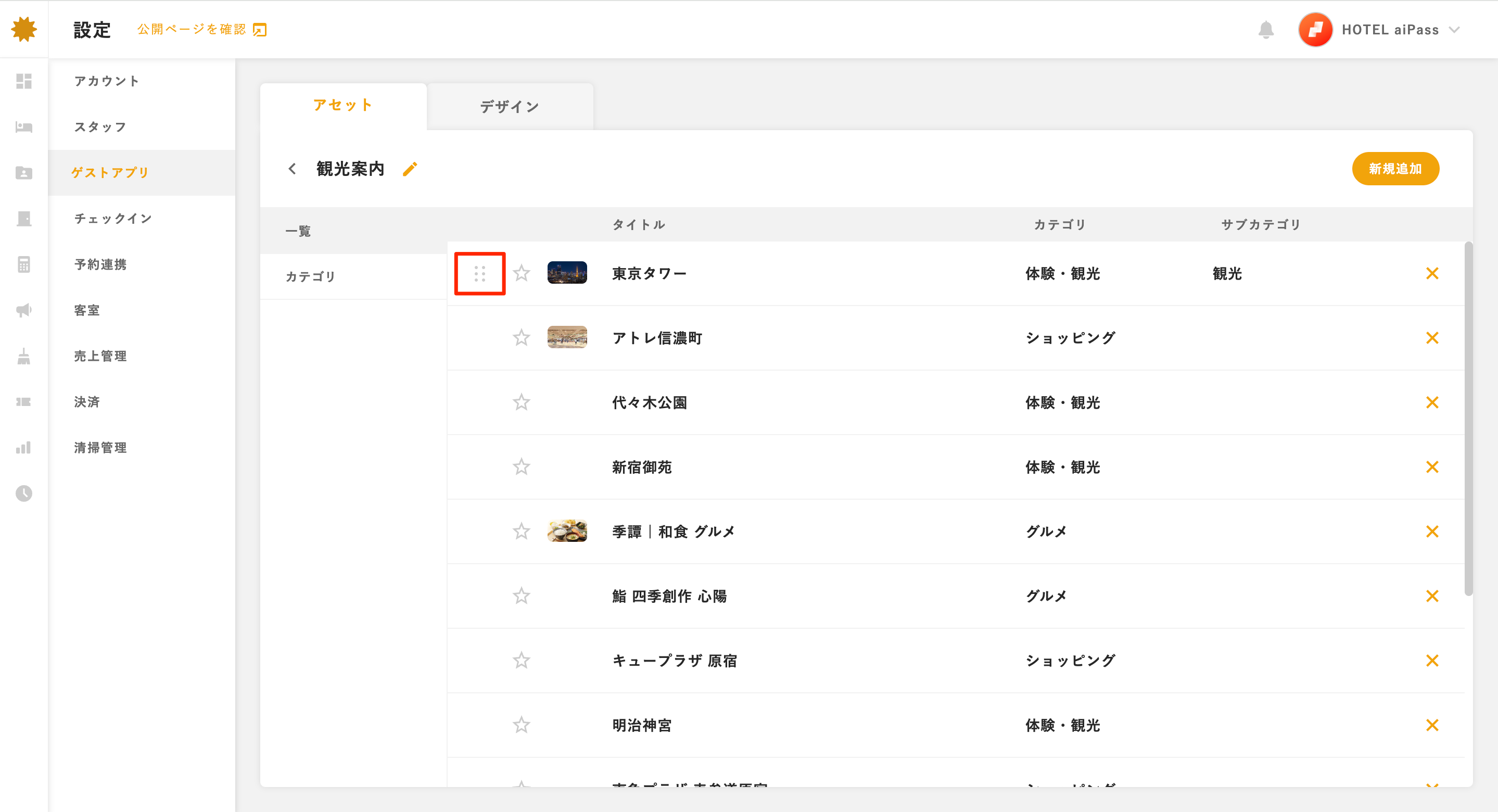Viewport: 1498px width, 812px height.
Task: Click the 明治神宮 title text
Action: 642,725
